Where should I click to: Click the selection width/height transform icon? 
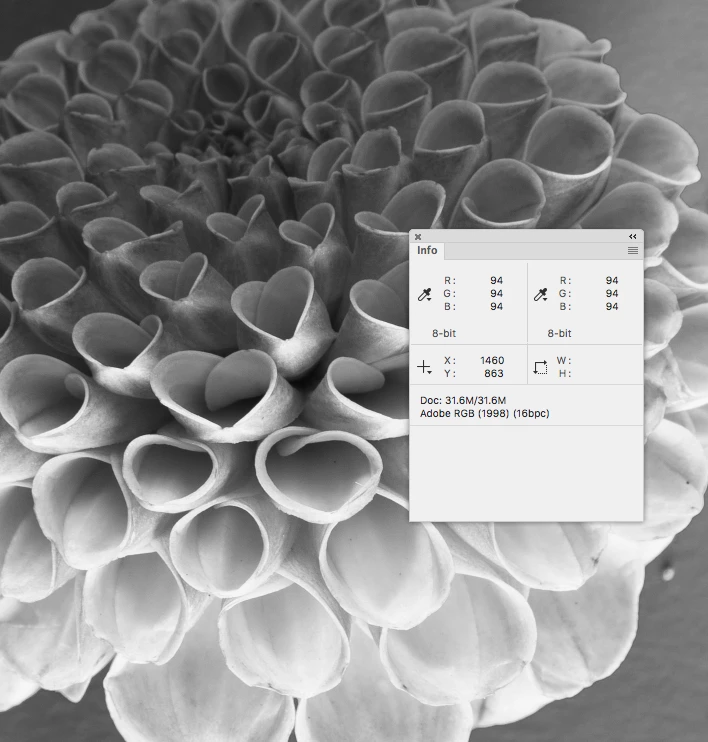tap(540, 367)
